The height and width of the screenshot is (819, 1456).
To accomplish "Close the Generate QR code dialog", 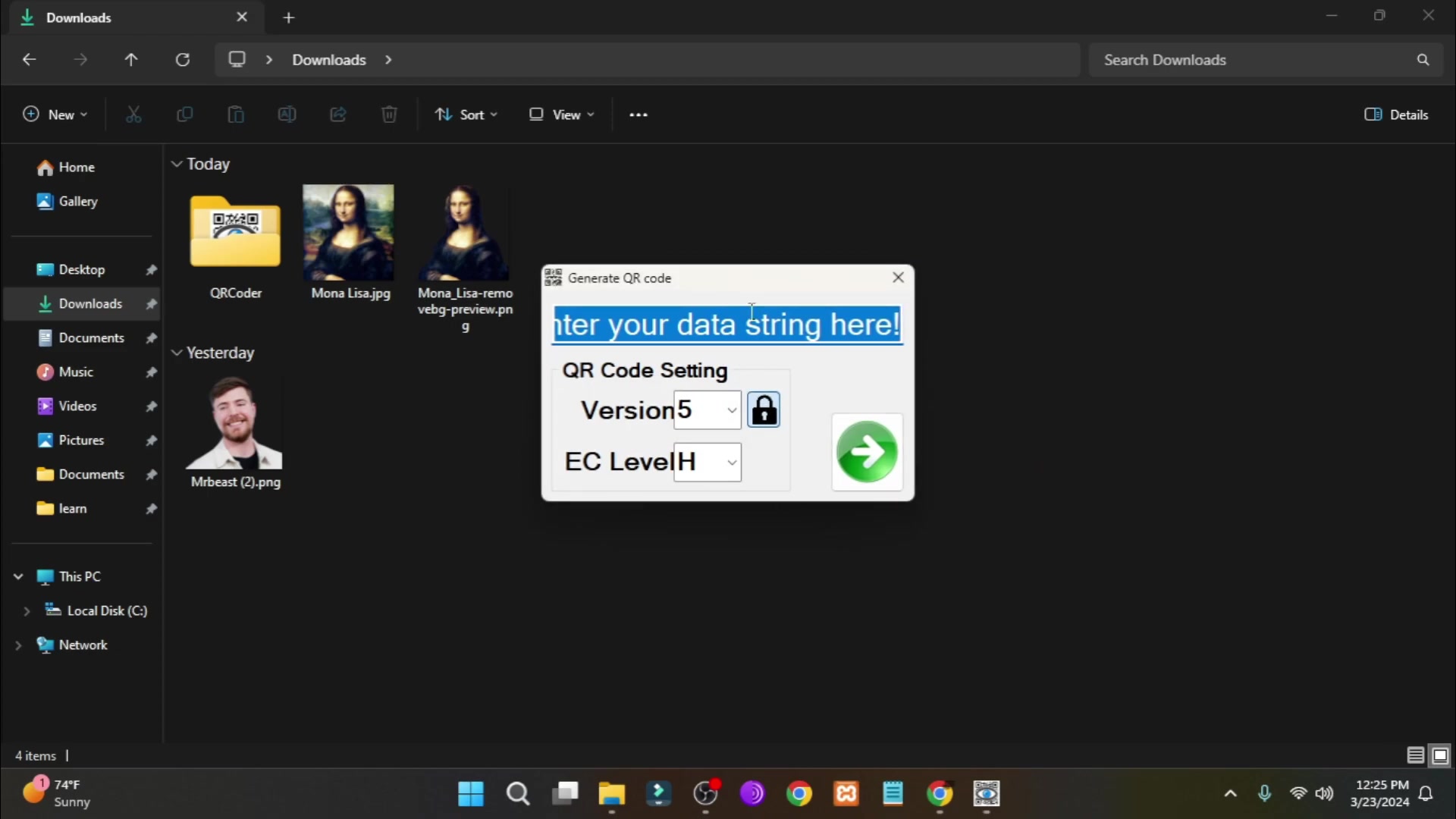I will (898, 278).
